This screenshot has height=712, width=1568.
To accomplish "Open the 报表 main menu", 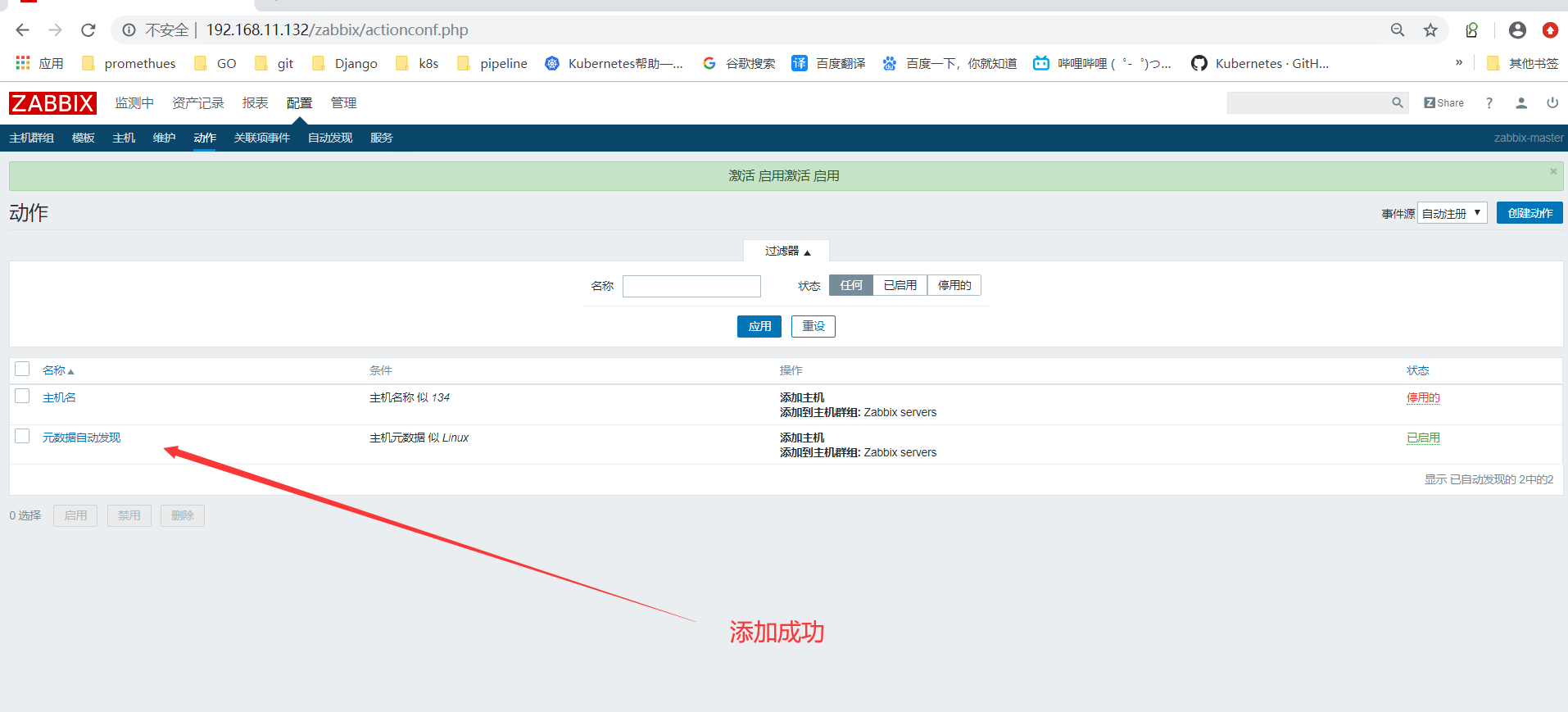I will (x=256, y=102).
